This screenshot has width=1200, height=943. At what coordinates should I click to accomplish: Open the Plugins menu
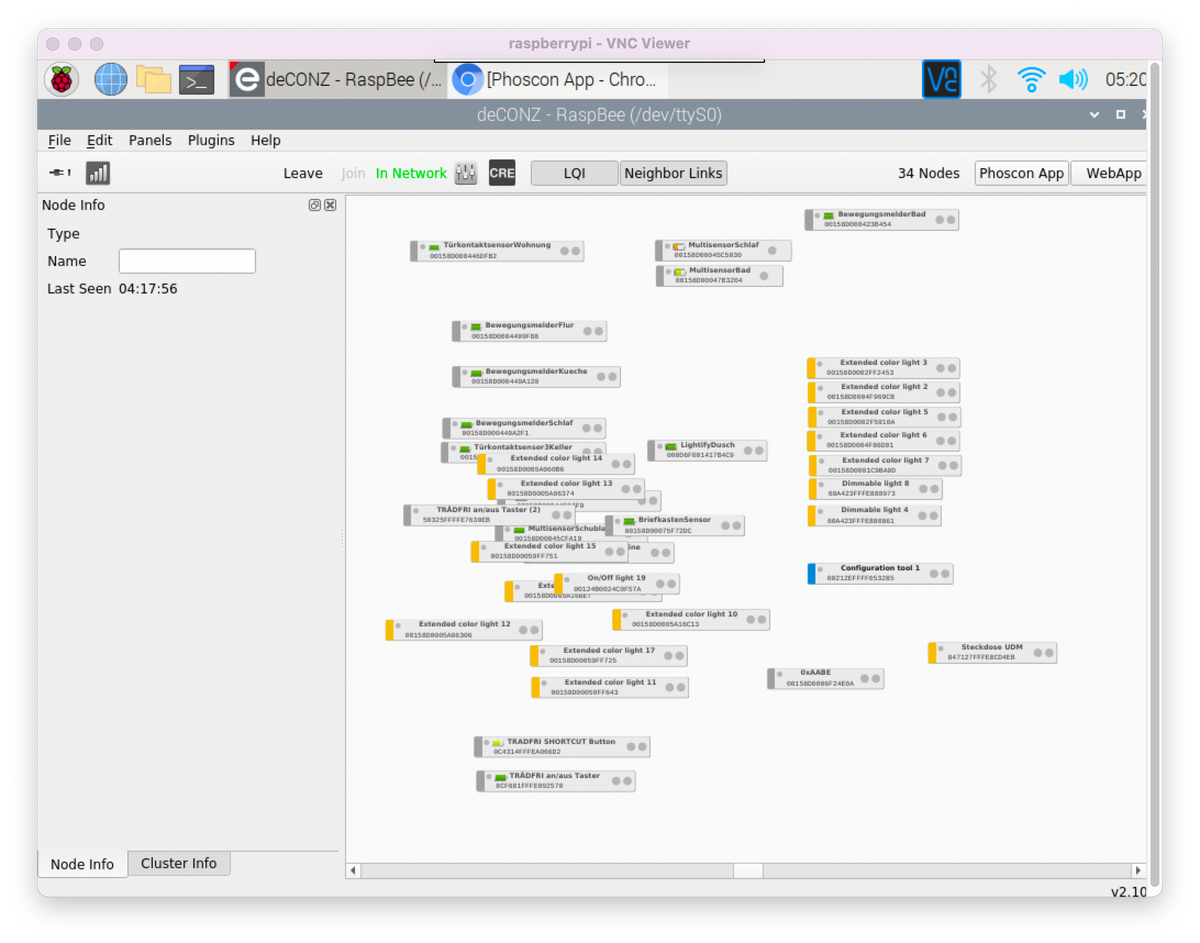point(211,140)
